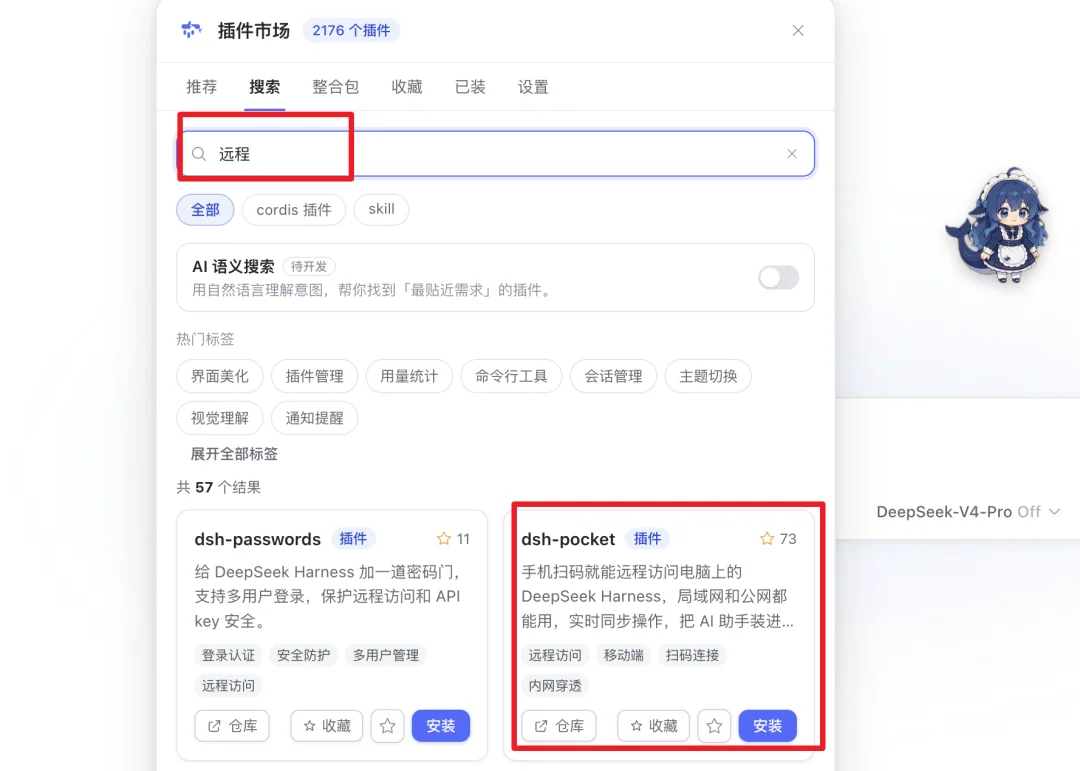The height and width of the screenshot is (771, 1080).
Task: Star the dsh-pocket plugin icon button
Action: pyautogui.click(x=714, y=726)
